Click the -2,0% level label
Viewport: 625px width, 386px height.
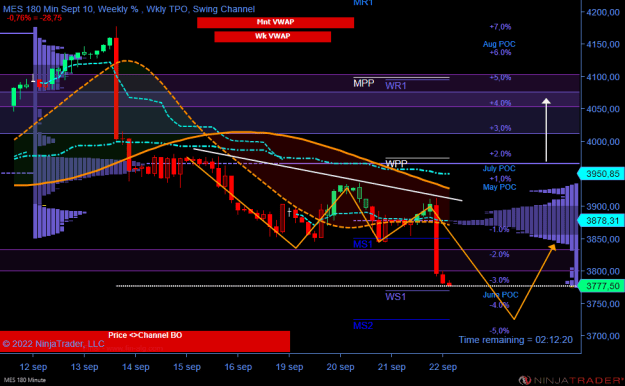(499, 254)
